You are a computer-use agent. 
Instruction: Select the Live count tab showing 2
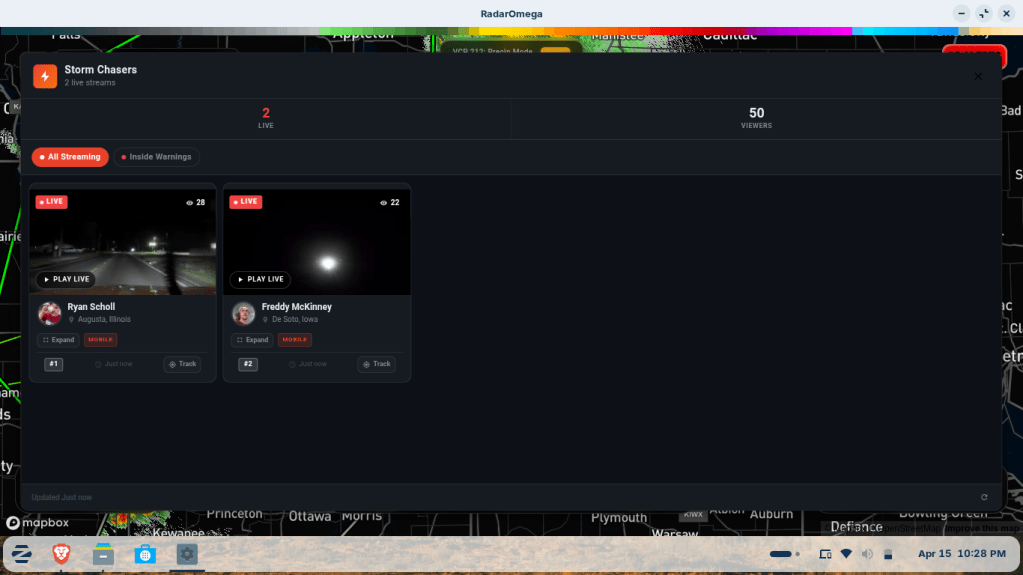pyautogui.click(x=266, y=118)
